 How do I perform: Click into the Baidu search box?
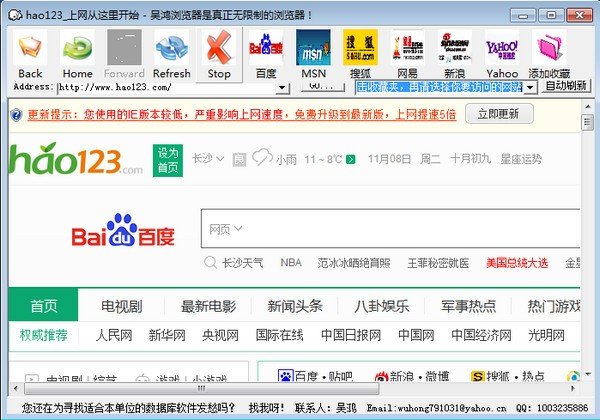(391, 229)
